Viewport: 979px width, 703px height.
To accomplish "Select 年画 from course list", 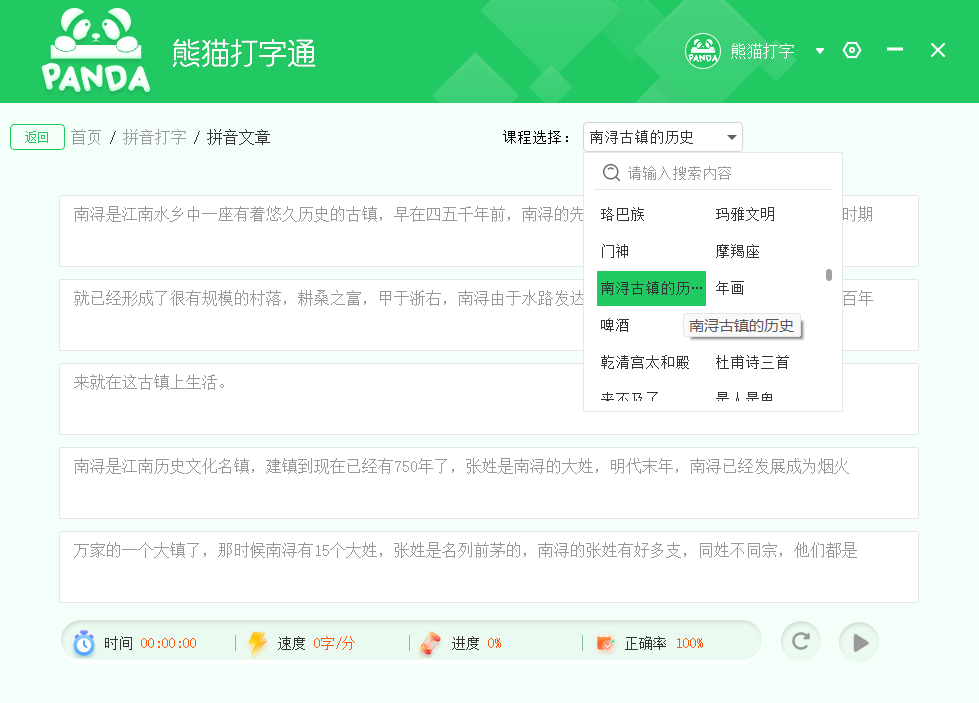I will 730,288.
